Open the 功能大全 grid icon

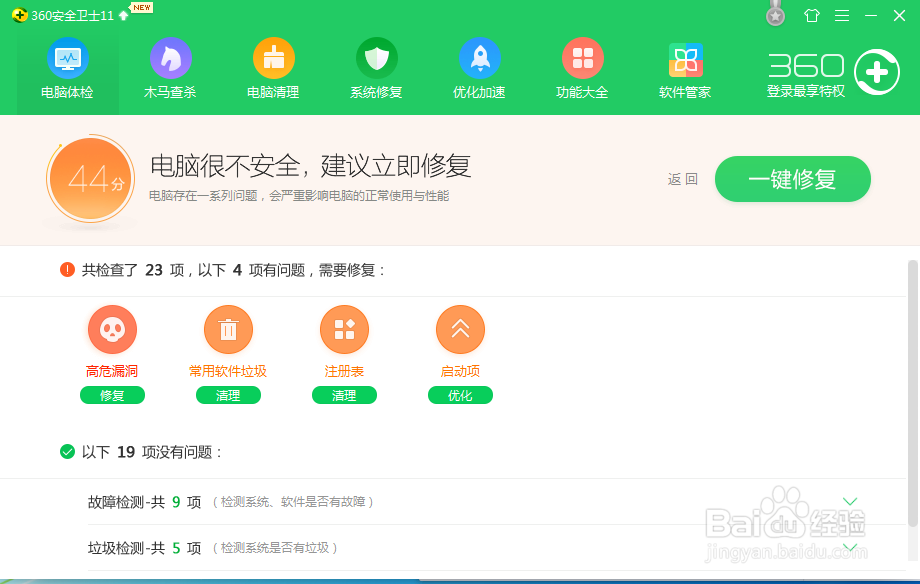coord(583,58)
